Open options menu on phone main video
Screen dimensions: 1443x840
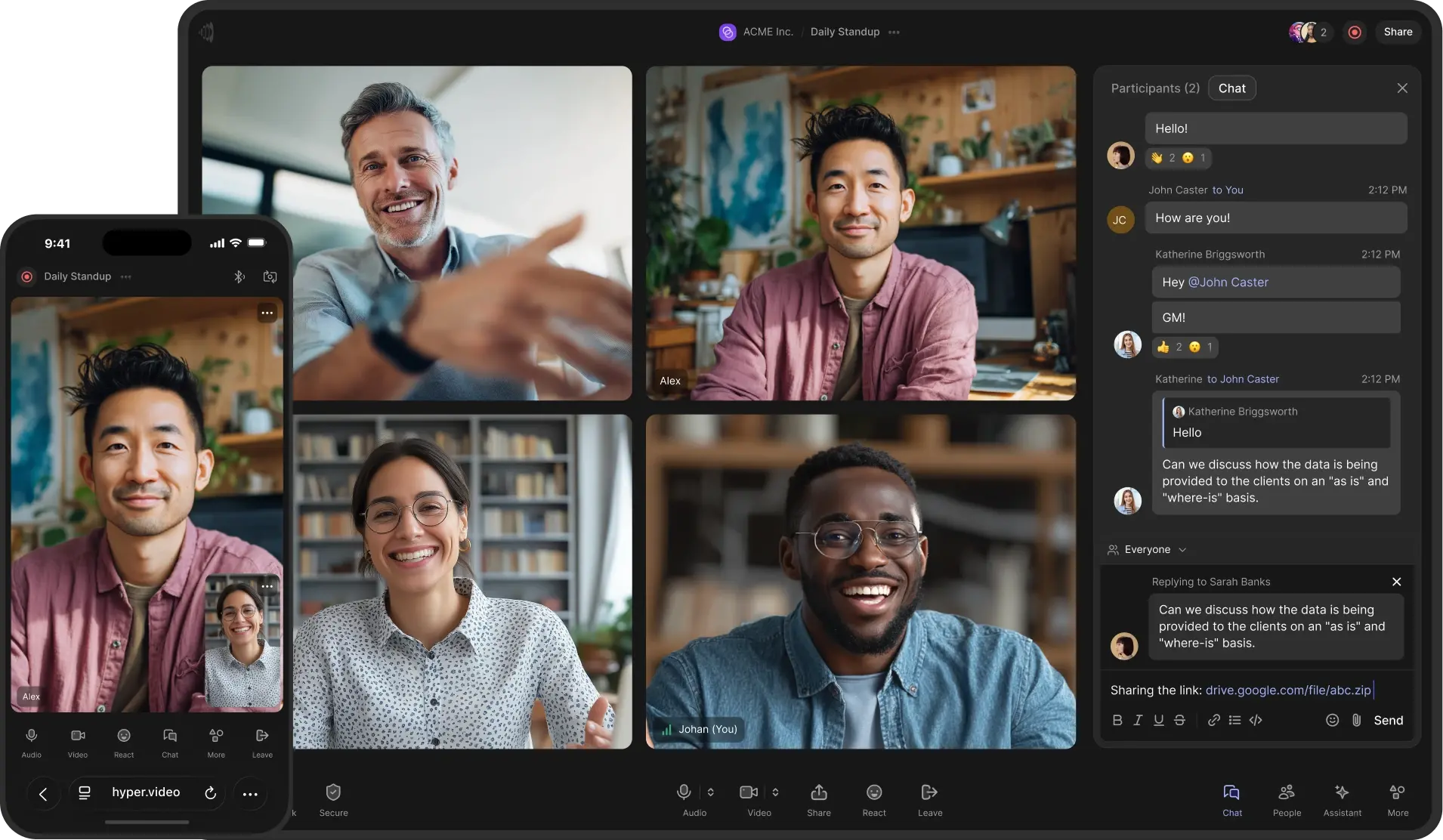pos(267,313)
